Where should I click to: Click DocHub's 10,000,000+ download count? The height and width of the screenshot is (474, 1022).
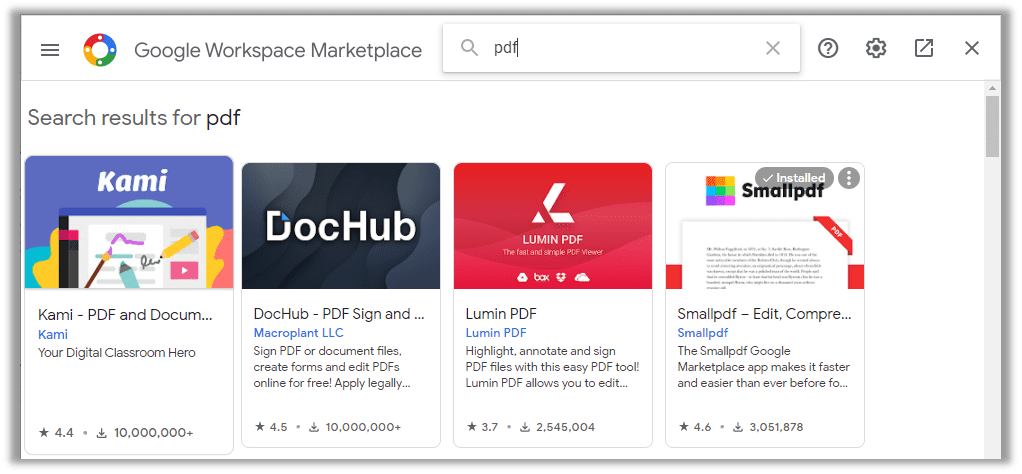(355, 427)
